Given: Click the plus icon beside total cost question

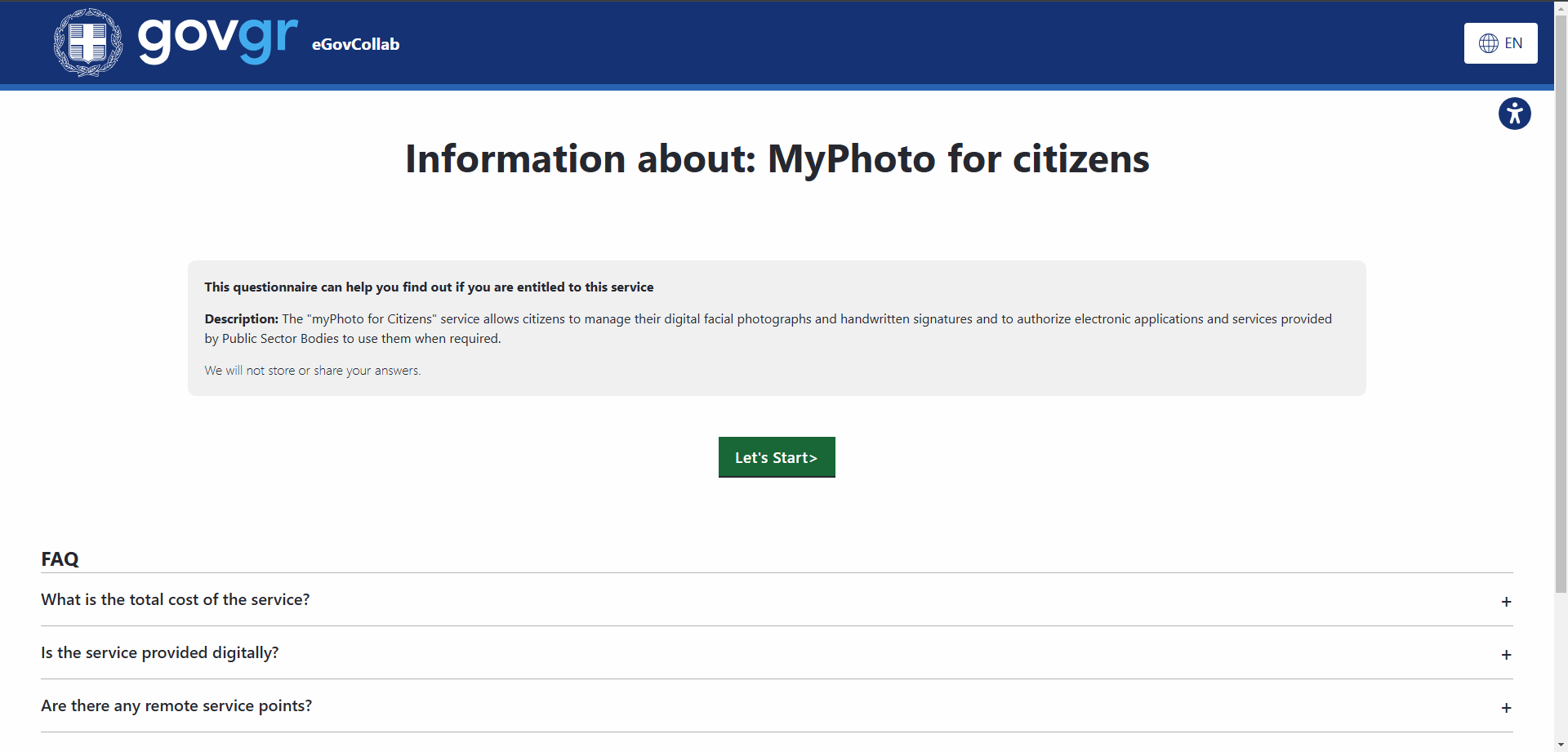Looking at the screenshot, I should tap(1506, 602).
